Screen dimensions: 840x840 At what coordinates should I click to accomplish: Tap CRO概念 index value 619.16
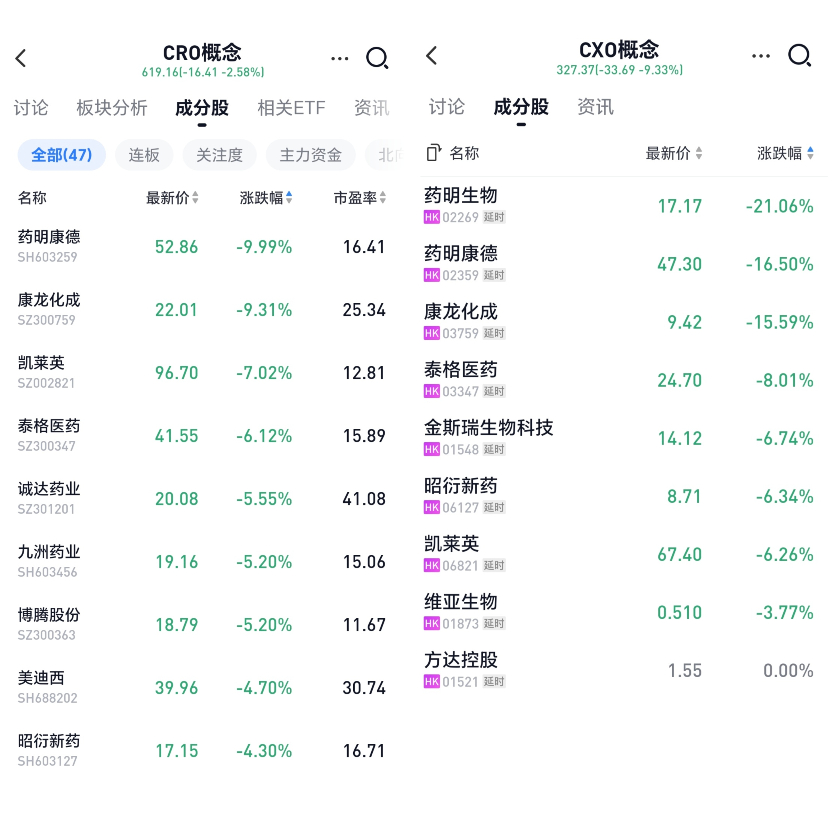(161, 72)
